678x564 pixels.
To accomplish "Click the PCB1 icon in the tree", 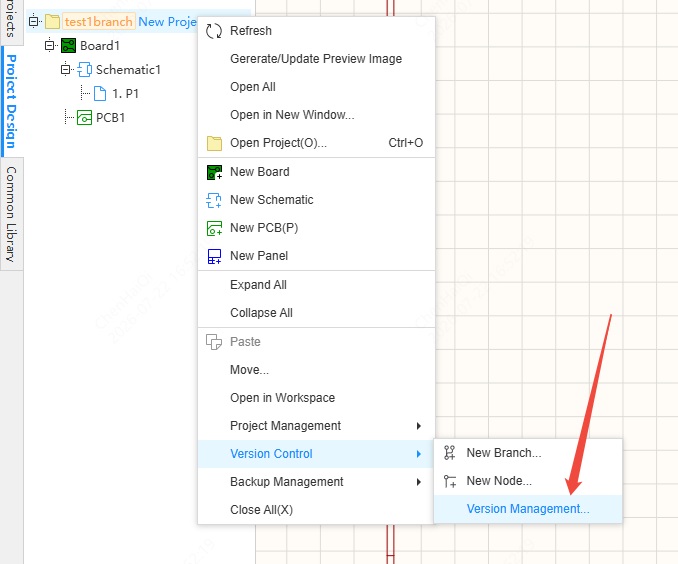I will click(84, 118).
